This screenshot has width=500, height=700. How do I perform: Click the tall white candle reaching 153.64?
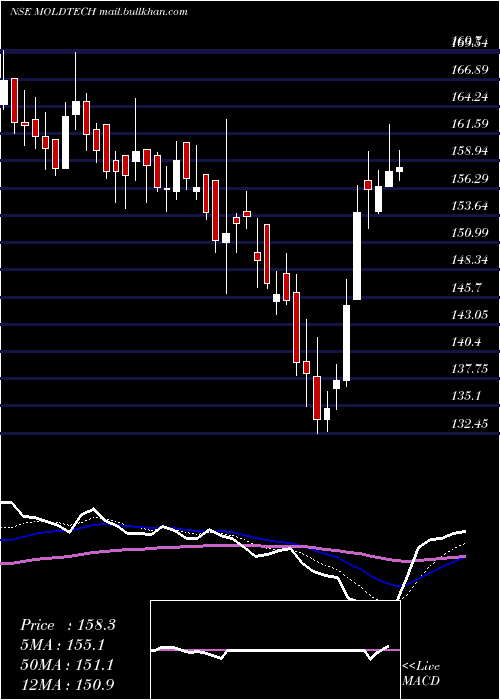click(357, 256)
